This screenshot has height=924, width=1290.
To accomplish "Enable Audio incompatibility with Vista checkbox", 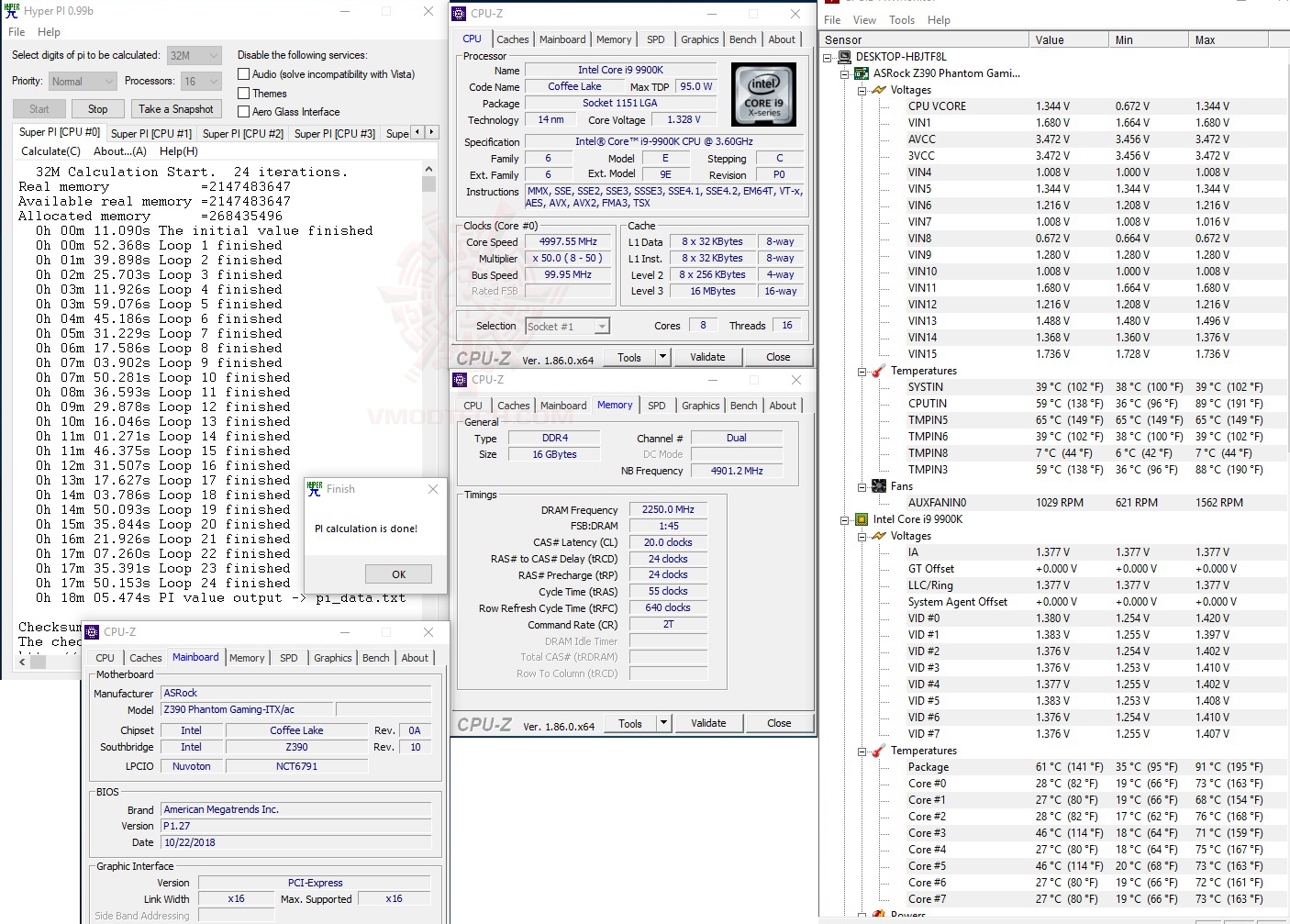I will pos(244,74).
